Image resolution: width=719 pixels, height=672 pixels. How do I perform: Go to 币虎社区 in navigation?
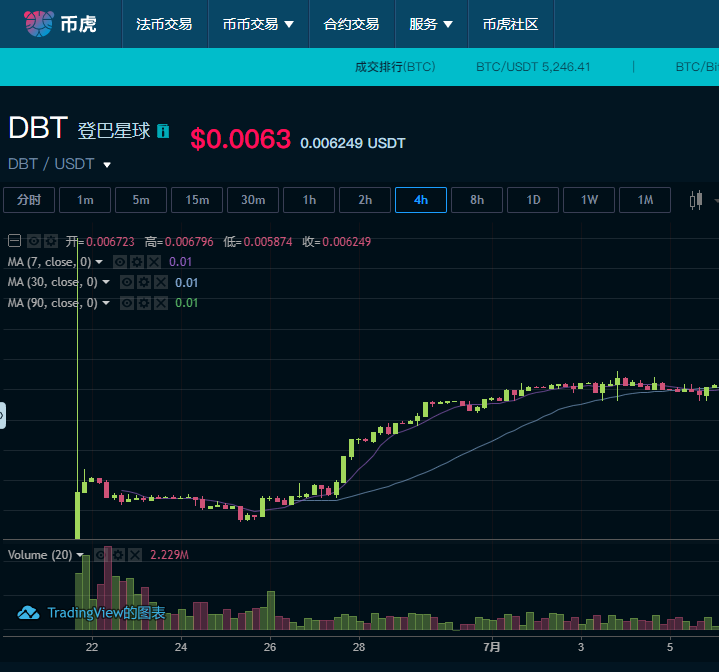(510, 24)
